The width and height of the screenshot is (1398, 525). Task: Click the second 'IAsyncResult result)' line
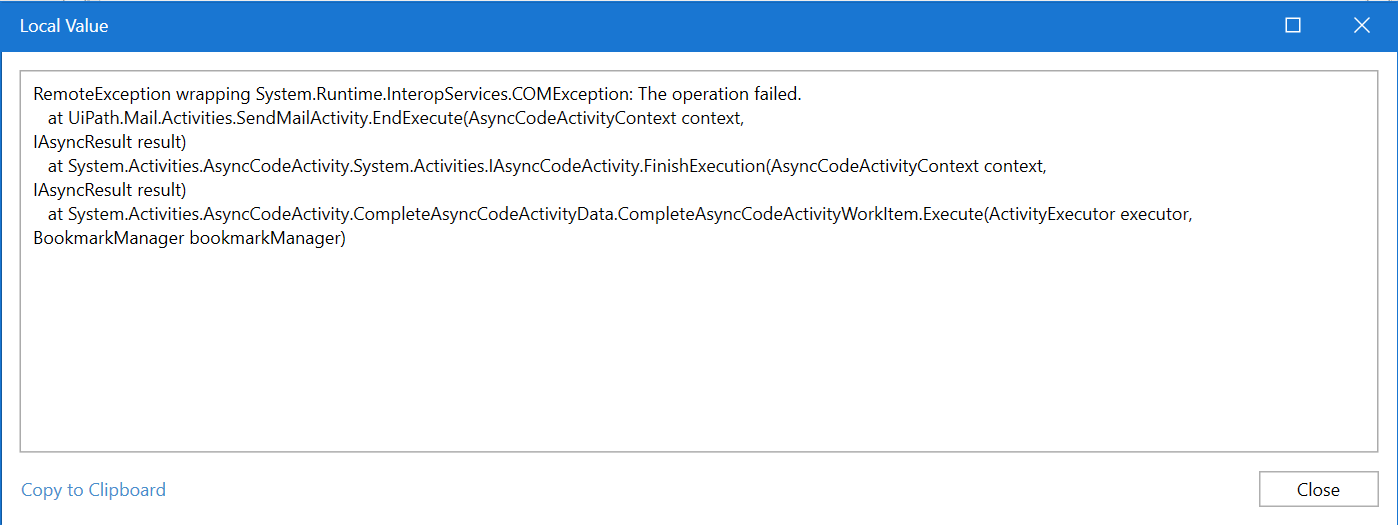coord(110,190)
